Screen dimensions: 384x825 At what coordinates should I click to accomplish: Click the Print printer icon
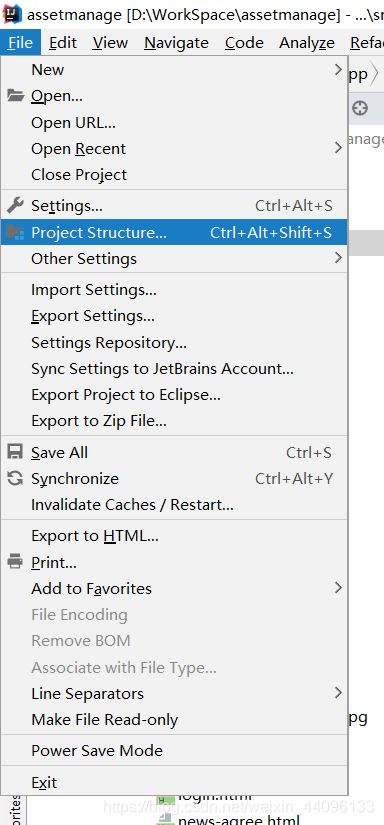[16, 562]
